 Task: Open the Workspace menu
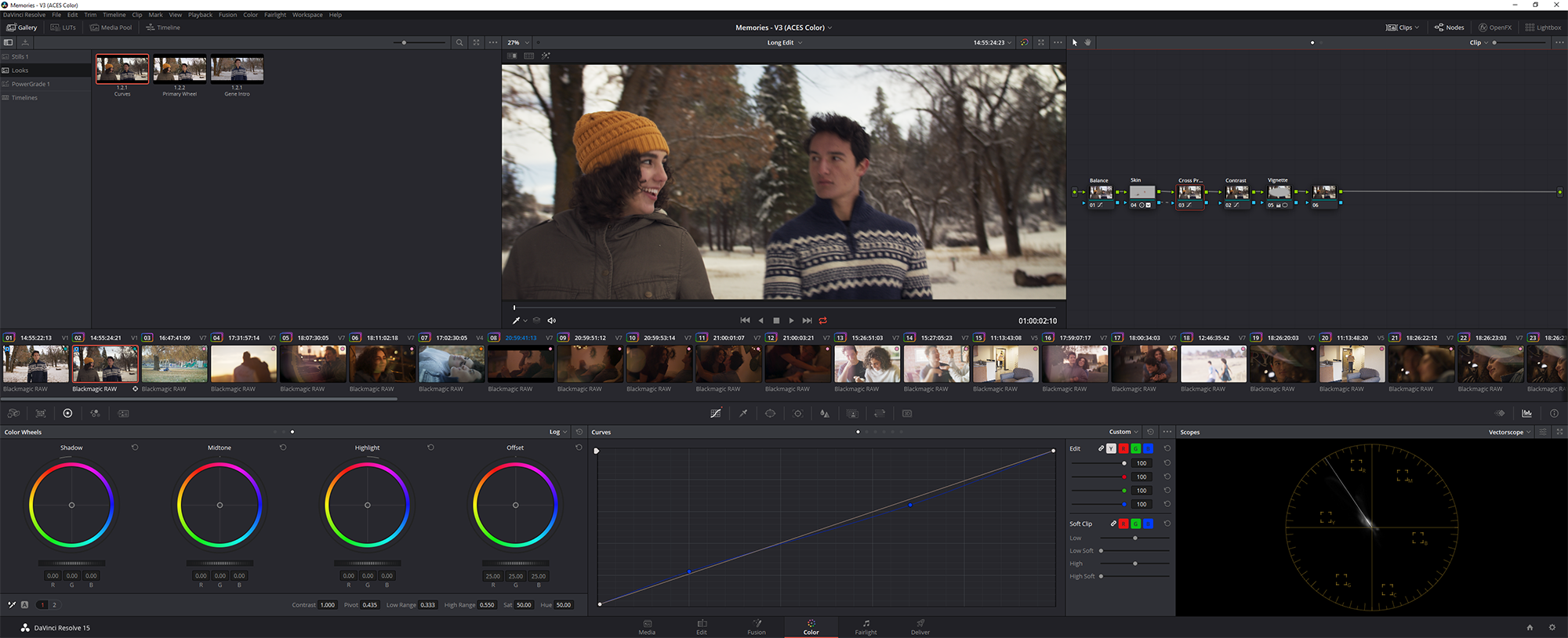(307, 15)
